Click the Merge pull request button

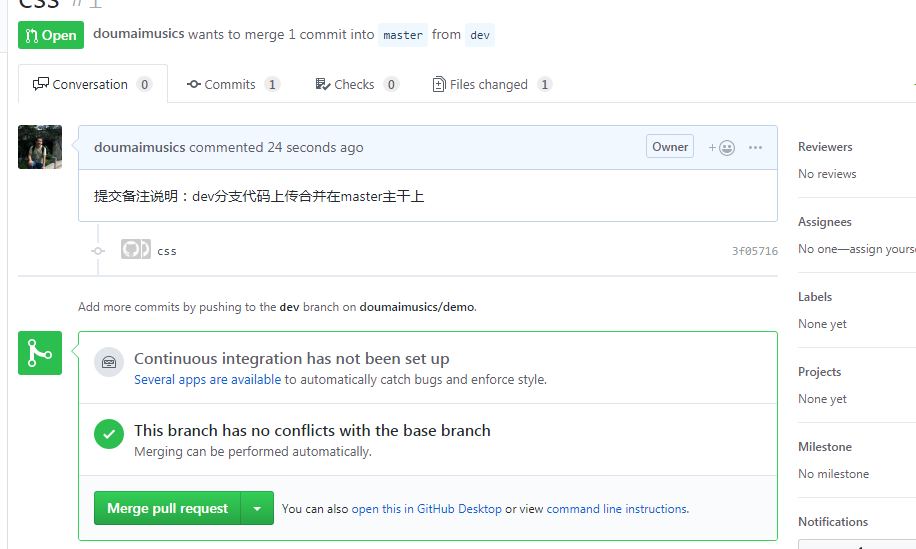[168, 508]
